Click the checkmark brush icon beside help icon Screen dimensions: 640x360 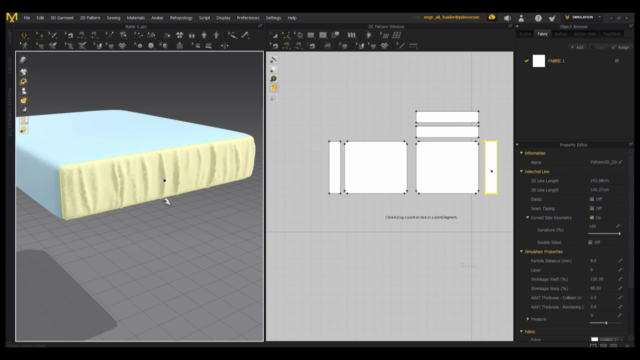coord(552,18)
